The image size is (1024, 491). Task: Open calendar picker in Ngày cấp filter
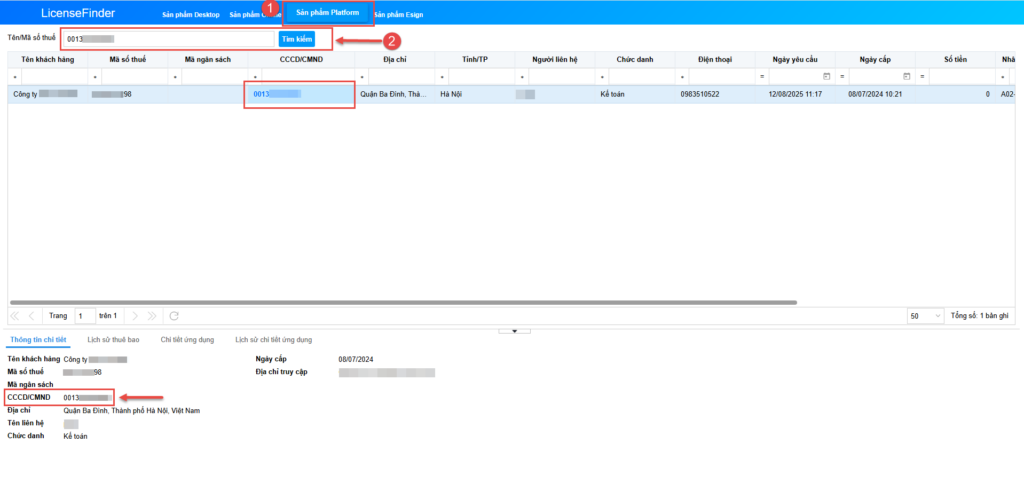coord(906,76)
